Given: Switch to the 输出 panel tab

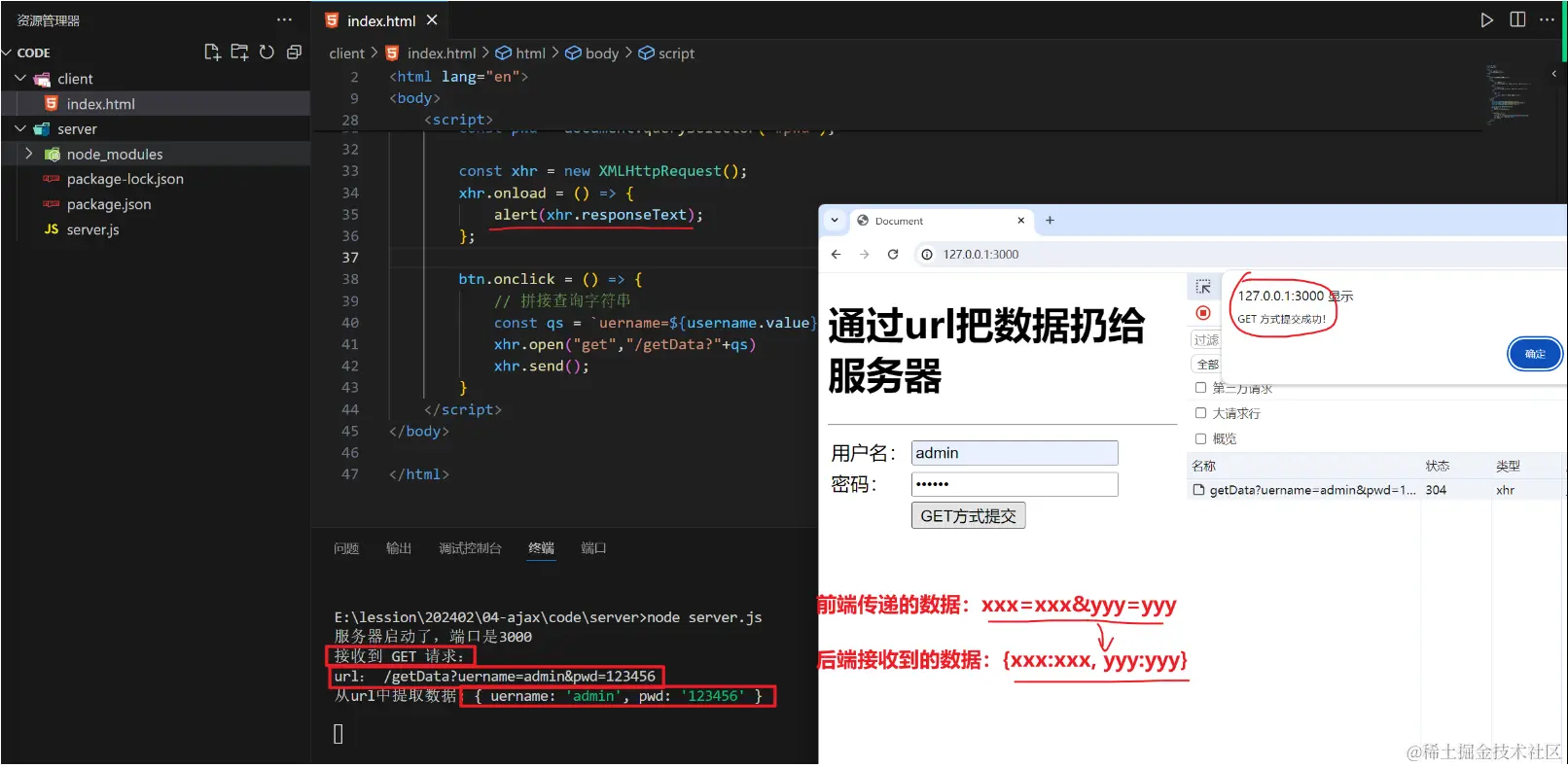Looking at the screenshot, I should 399,548.
